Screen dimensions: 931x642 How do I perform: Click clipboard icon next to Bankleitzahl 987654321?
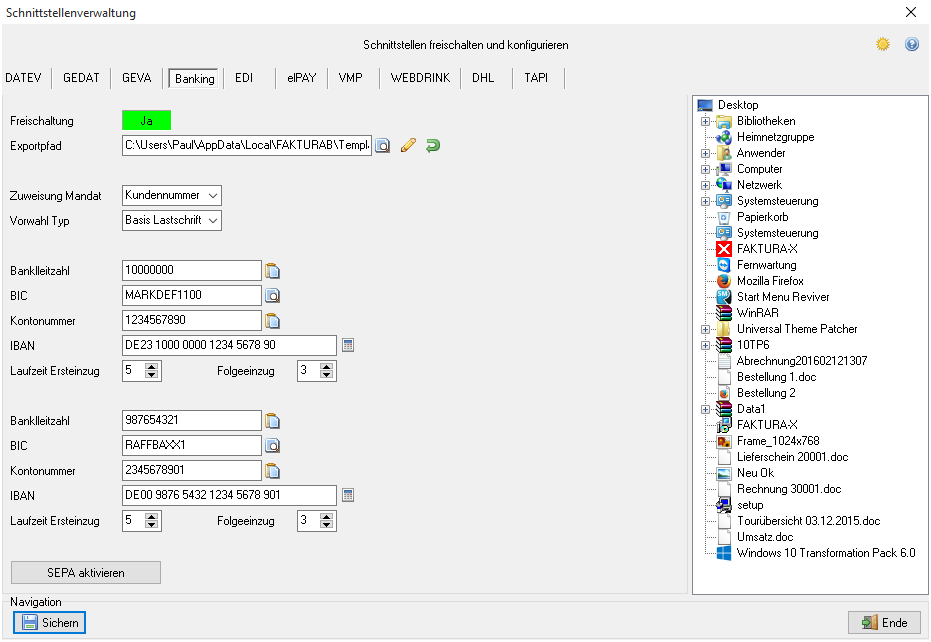(273, 421)
